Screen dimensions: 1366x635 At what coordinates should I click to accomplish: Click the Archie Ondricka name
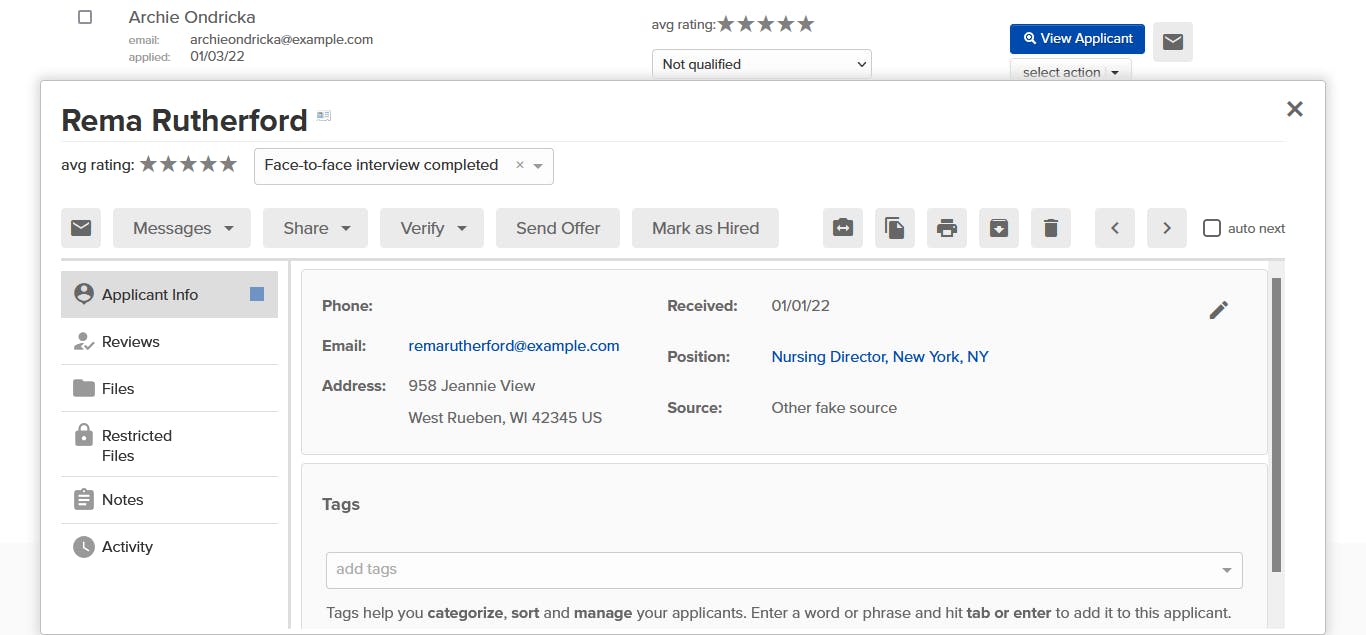(192, 17)
